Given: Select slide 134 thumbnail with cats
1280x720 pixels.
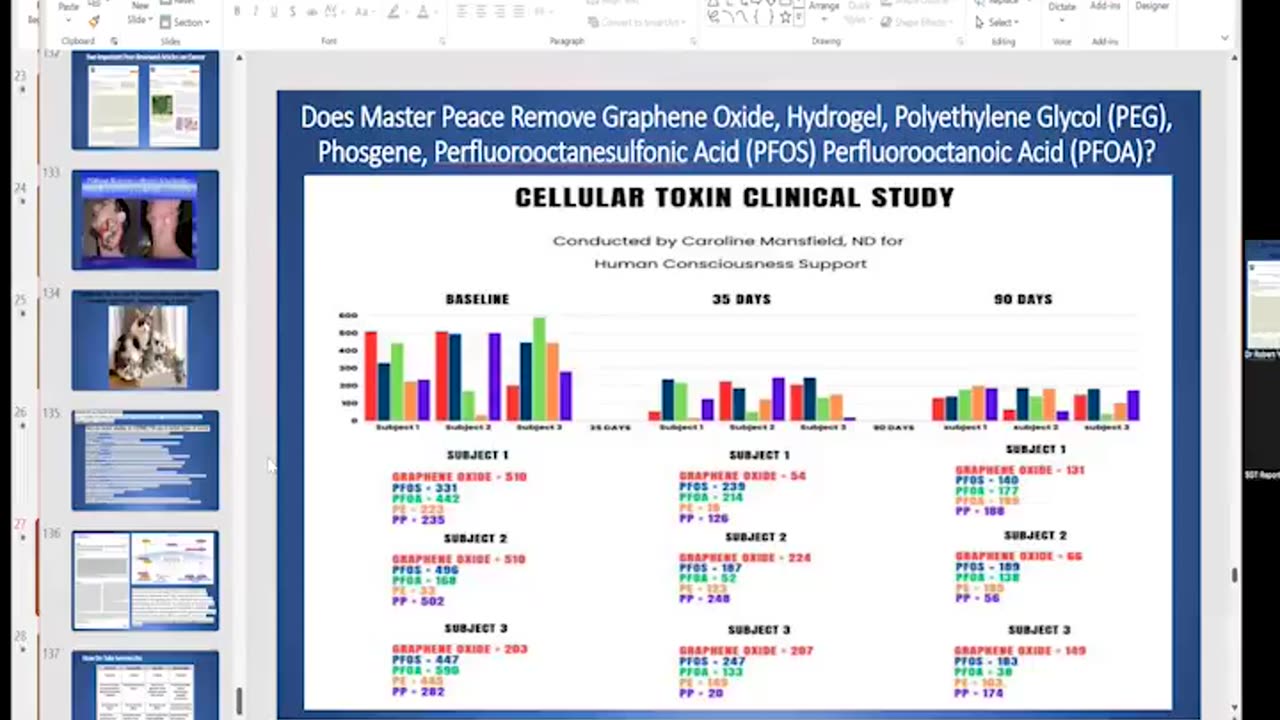Looking at the screenshot, I should (x=145, y=340).
